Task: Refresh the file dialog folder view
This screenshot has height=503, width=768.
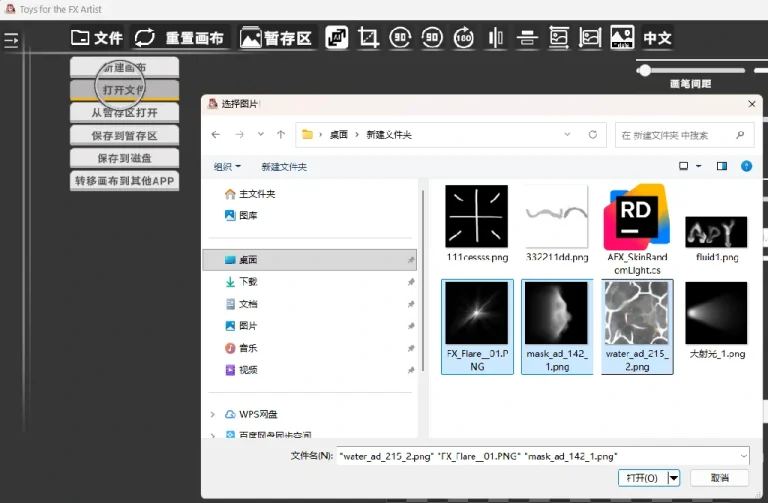Action: (593, 134)
